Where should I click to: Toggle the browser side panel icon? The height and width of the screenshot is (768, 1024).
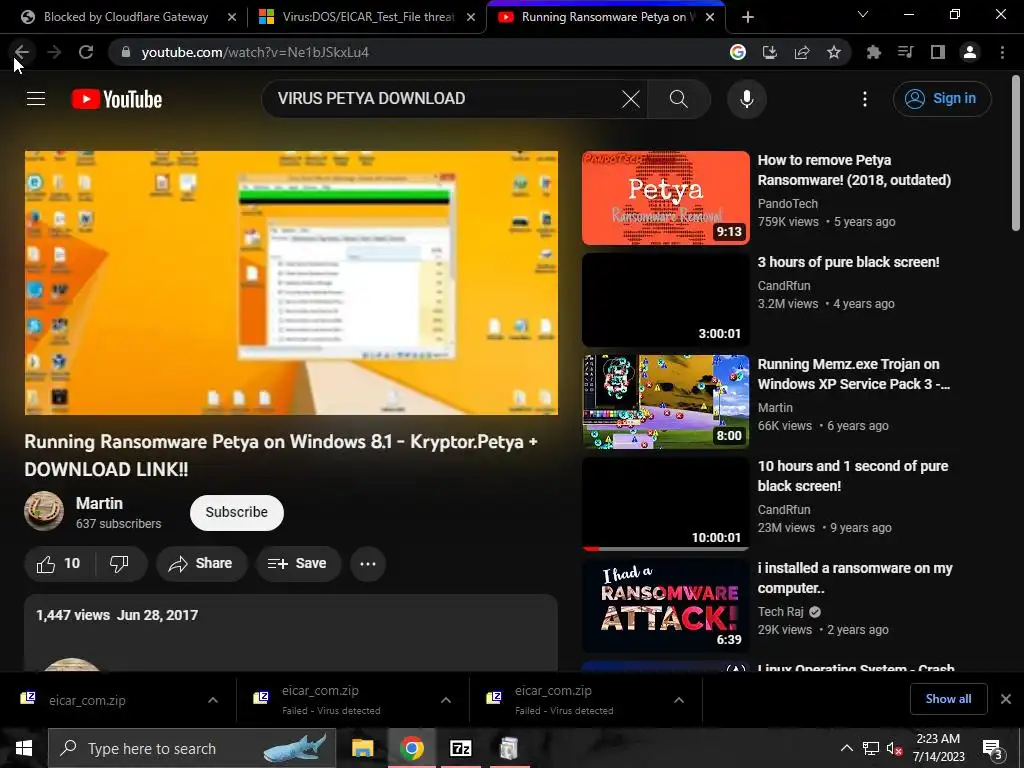(x=938, y=52)
